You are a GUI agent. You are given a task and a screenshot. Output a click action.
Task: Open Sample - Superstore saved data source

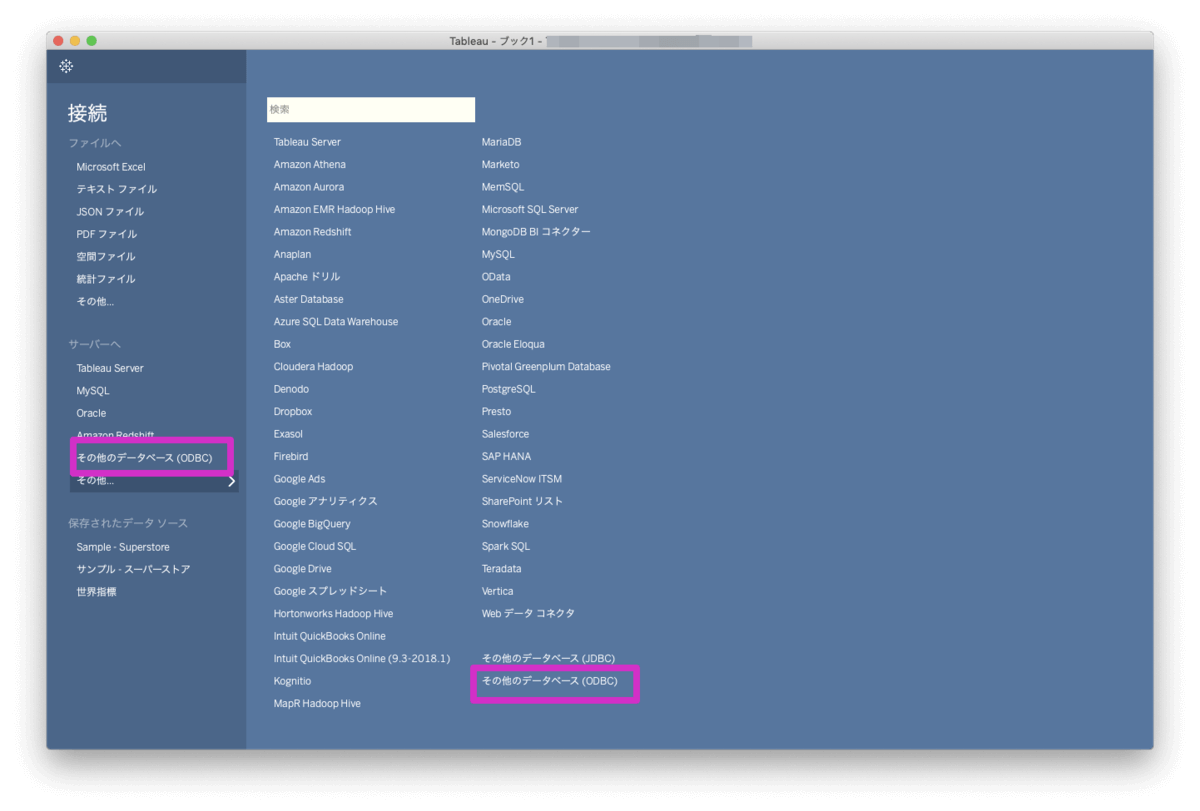[x=123, y=547]
